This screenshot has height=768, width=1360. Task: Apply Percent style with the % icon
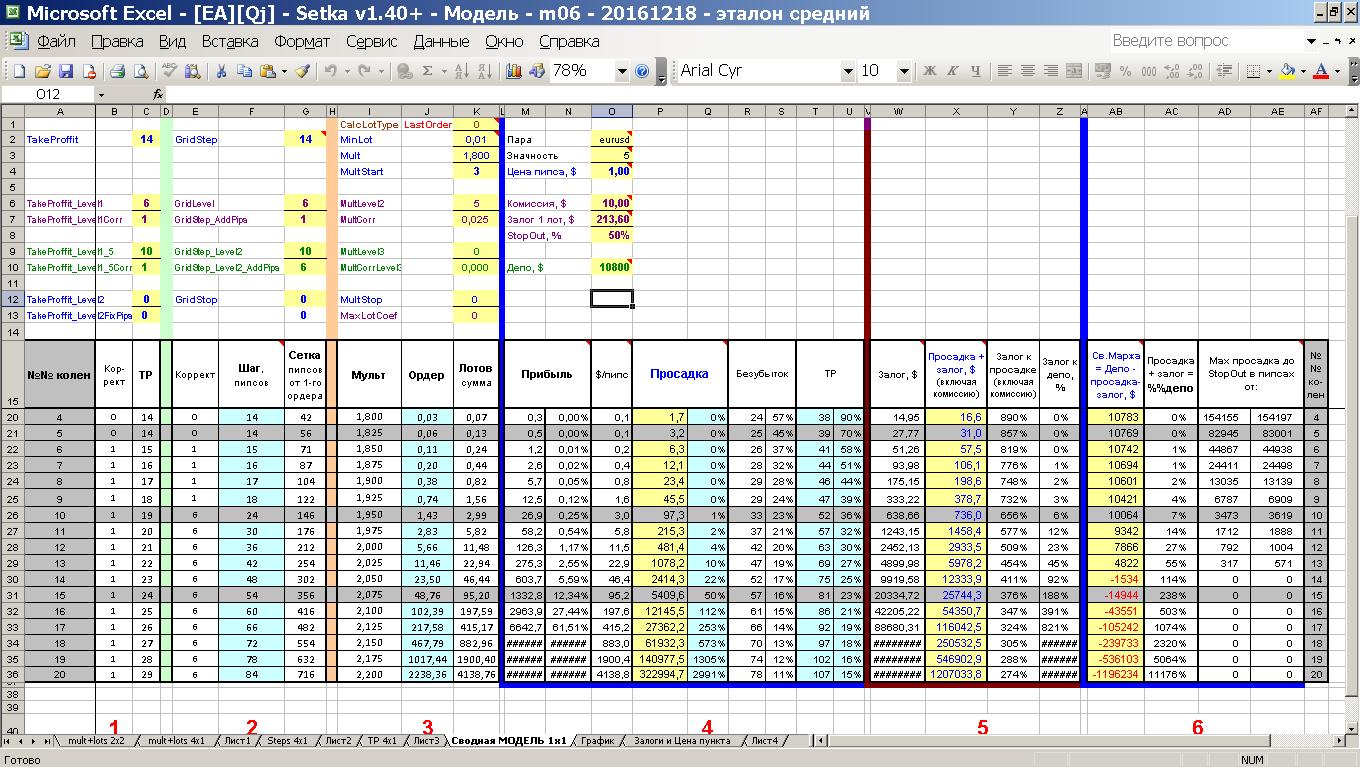[1125, 71]
